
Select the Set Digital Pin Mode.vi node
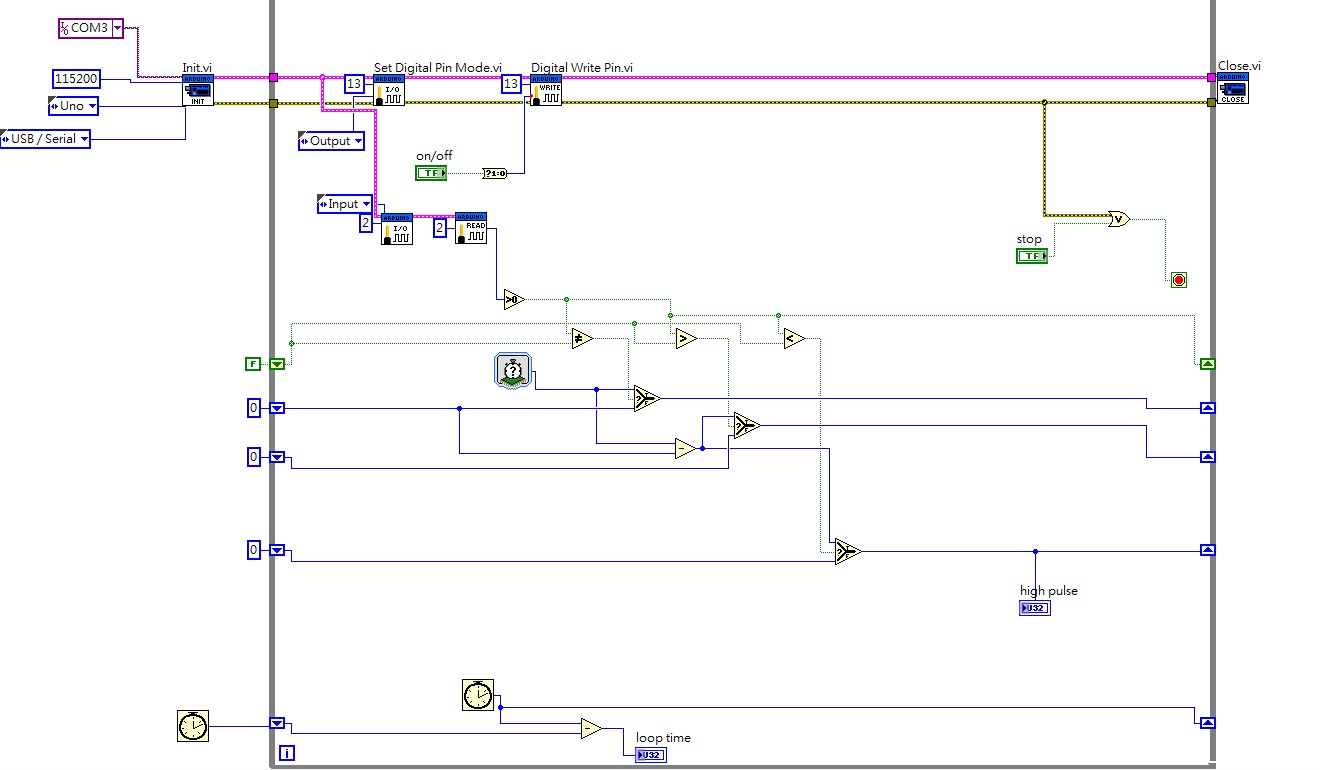tap(389, 90)
